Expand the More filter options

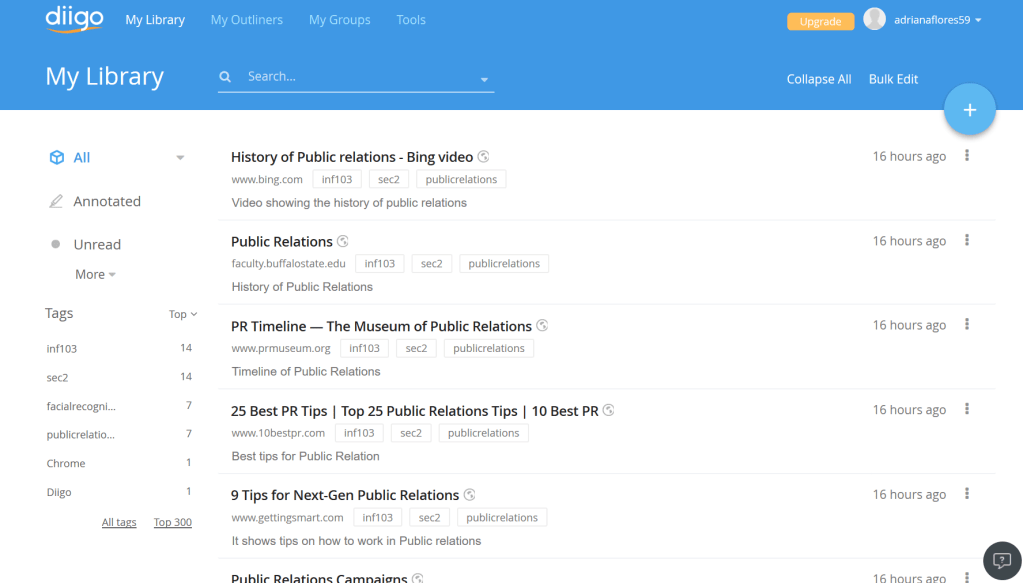tap(95, 274)
